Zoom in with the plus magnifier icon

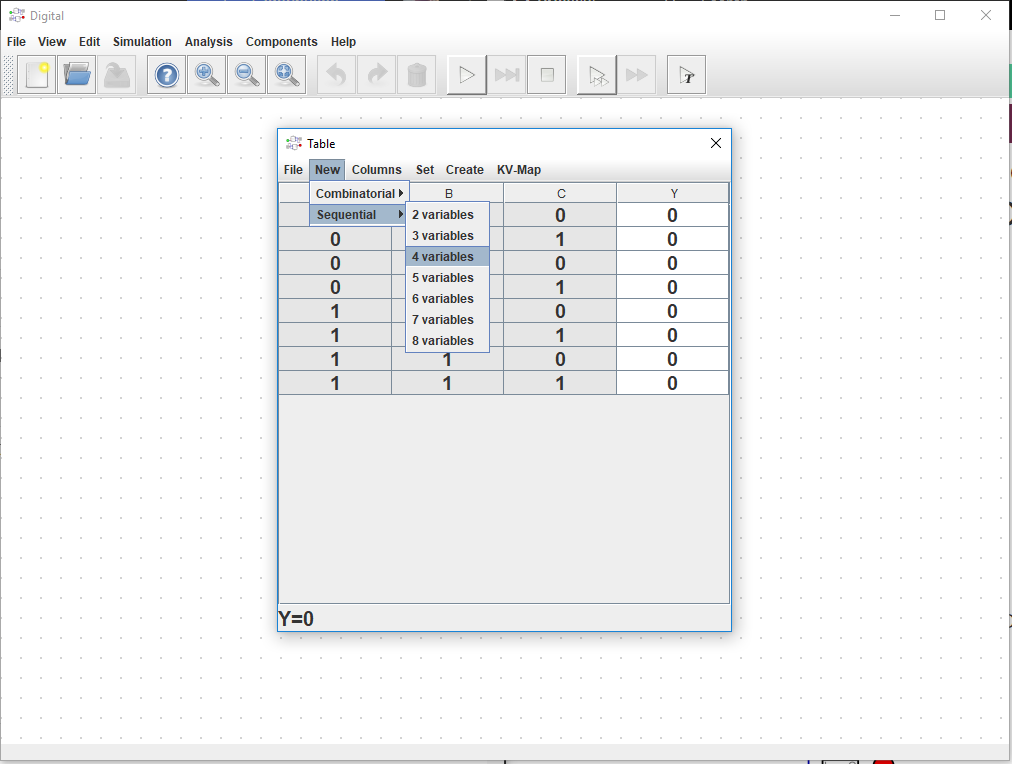pyautogui.click(x=207, y=75)
